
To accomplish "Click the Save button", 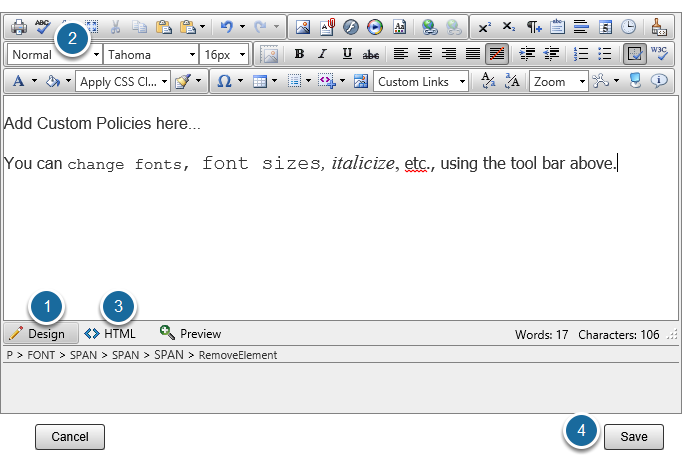I will pos(634,437).
